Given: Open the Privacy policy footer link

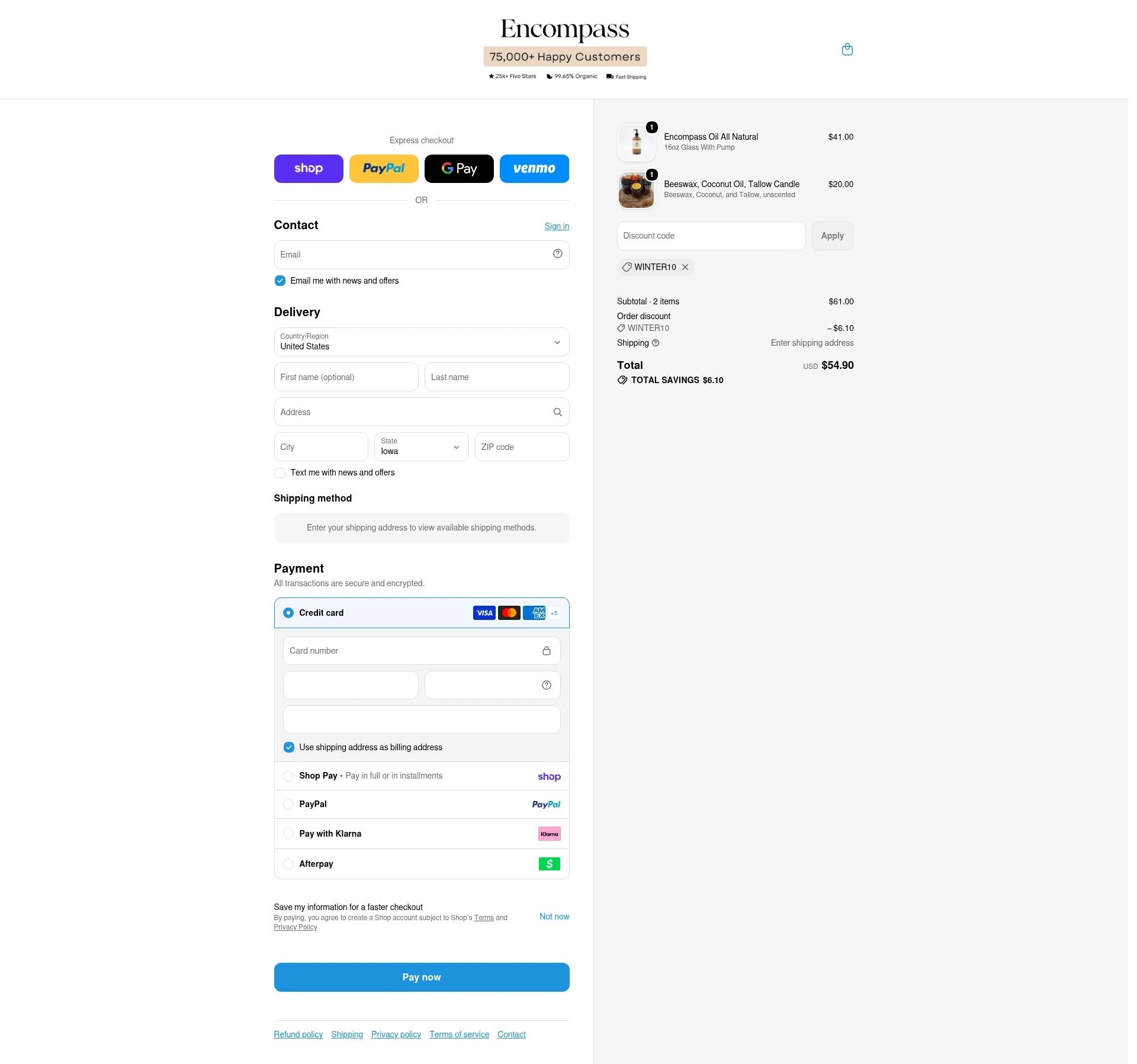Looking at the screenshot, I should tap(396, 1034).
